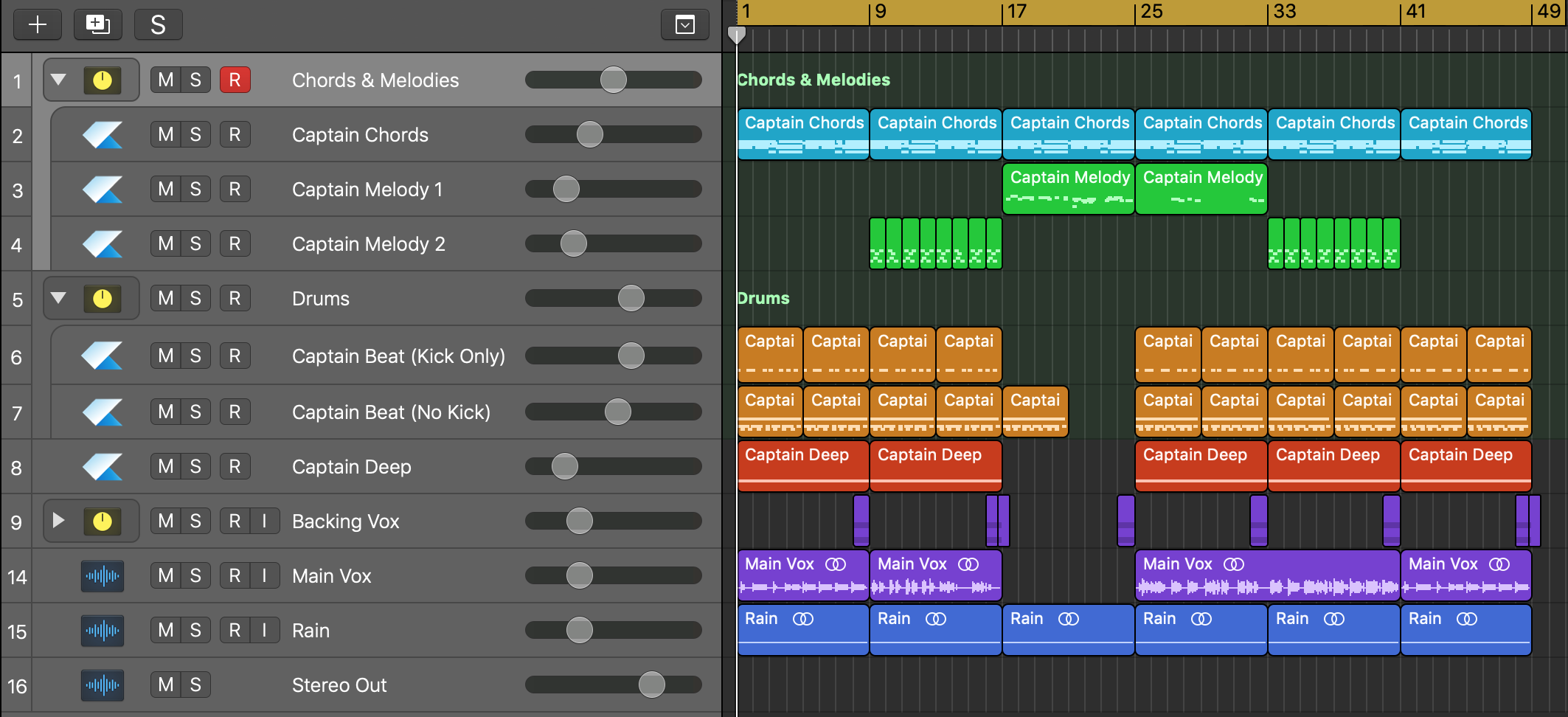
Task: Click the add new track plus button
Action: (38, 25)
